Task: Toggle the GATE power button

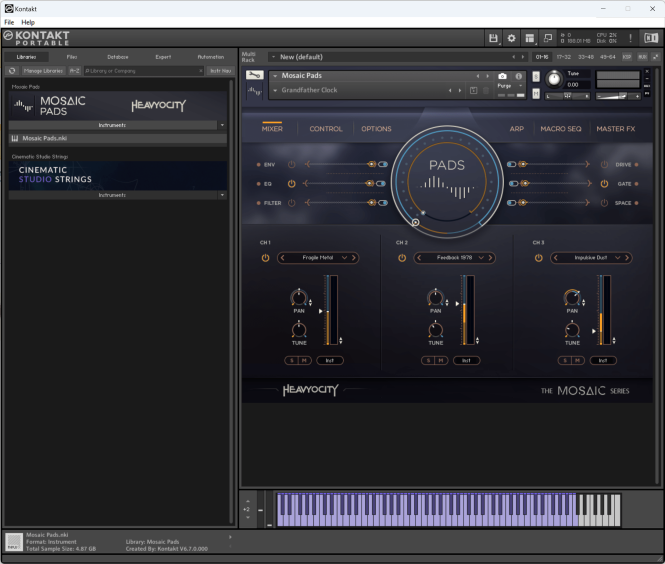Action: [604, 184]
